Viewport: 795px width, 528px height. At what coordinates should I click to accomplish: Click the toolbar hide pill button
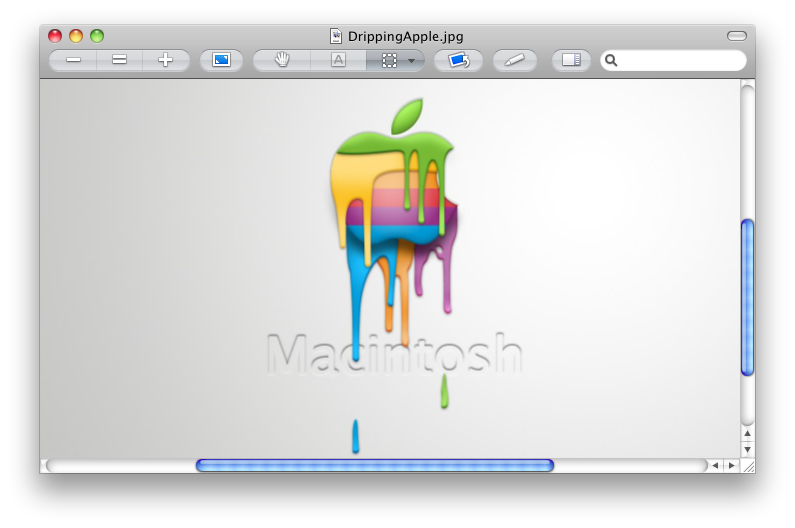[x=737, y=36]
